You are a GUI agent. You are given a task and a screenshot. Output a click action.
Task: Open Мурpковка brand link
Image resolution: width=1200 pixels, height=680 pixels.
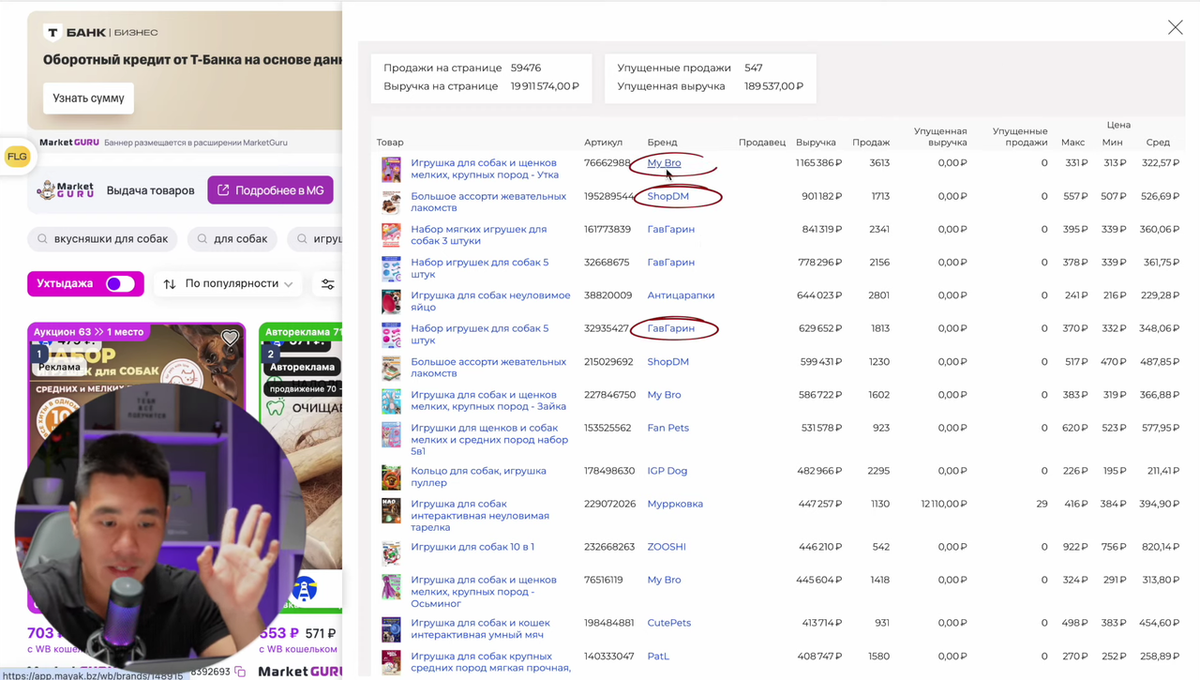click(675, 504)
